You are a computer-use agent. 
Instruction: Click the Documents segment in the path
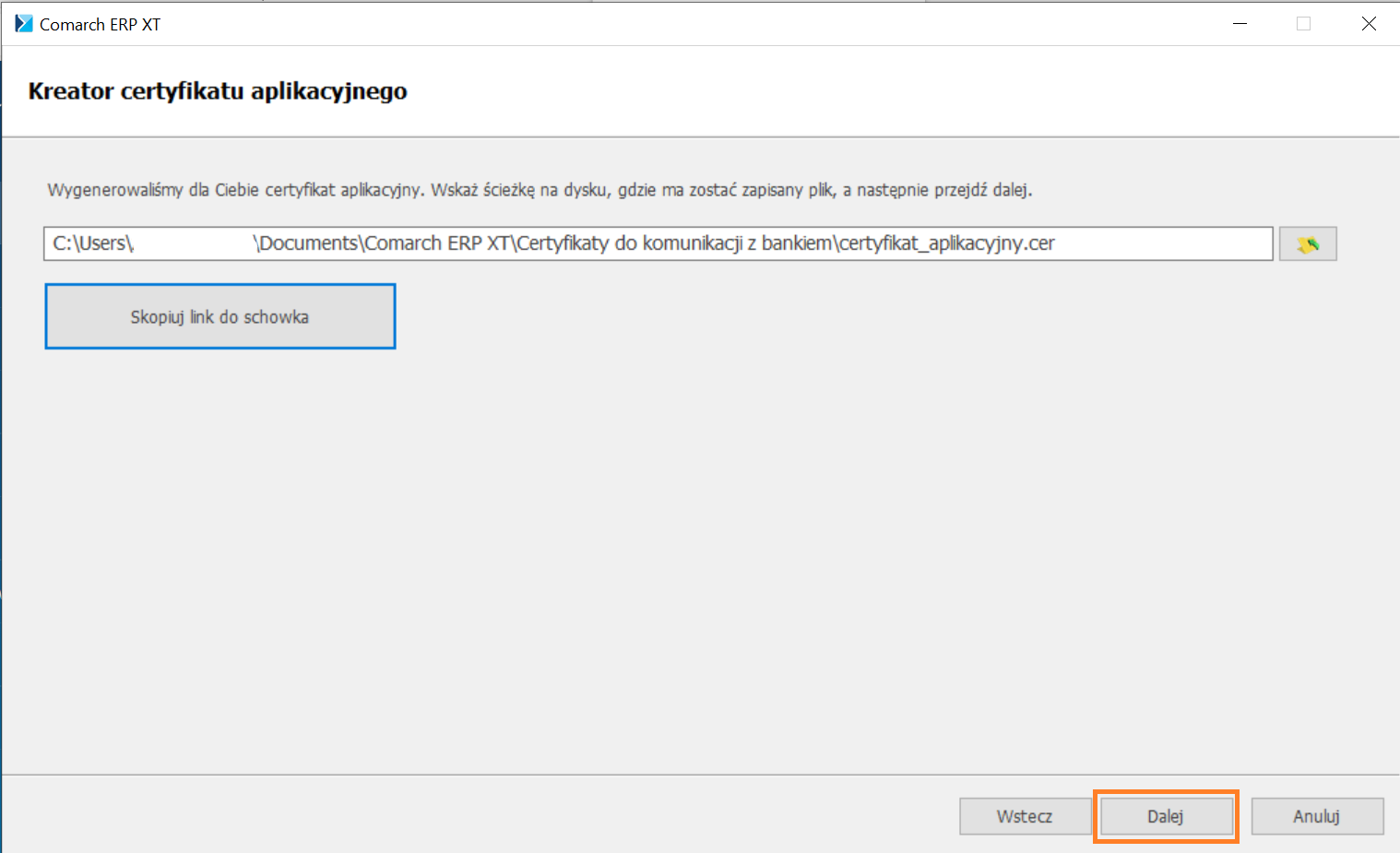[308, 244]
